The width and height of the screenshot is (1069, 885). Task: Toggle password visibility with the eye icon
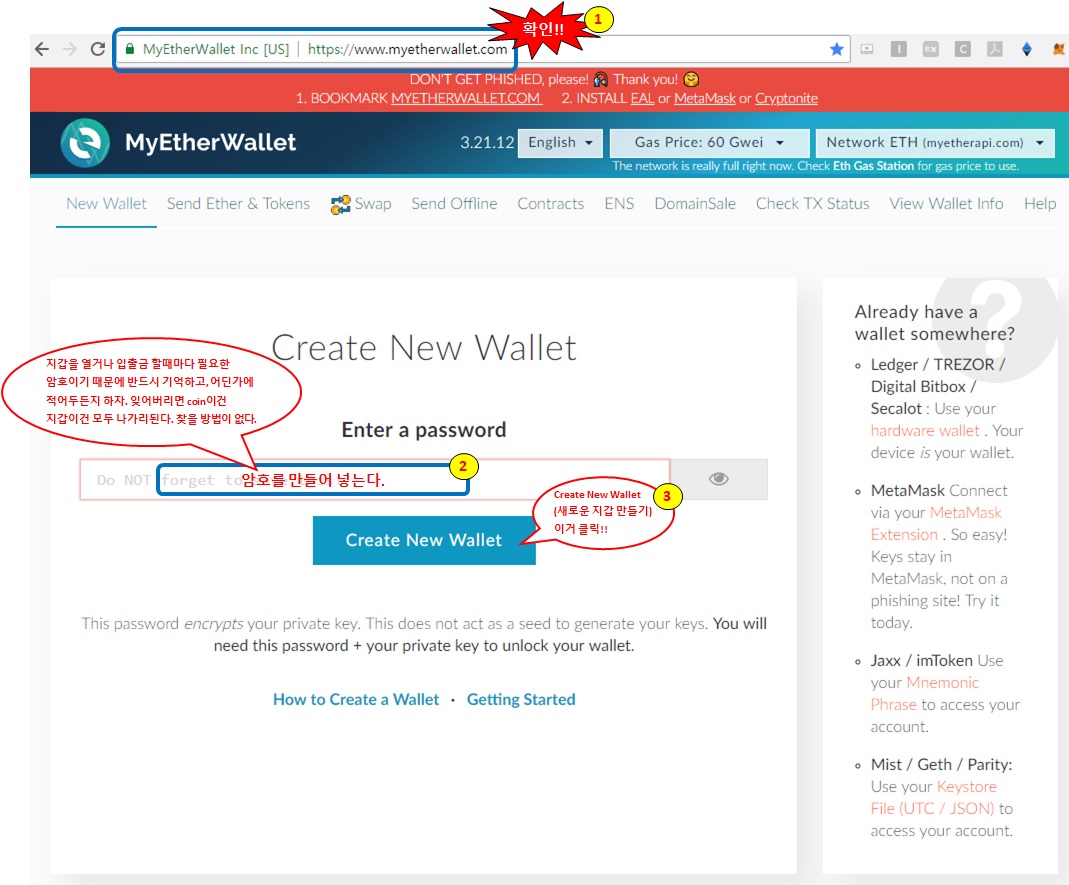pos(719,479)
